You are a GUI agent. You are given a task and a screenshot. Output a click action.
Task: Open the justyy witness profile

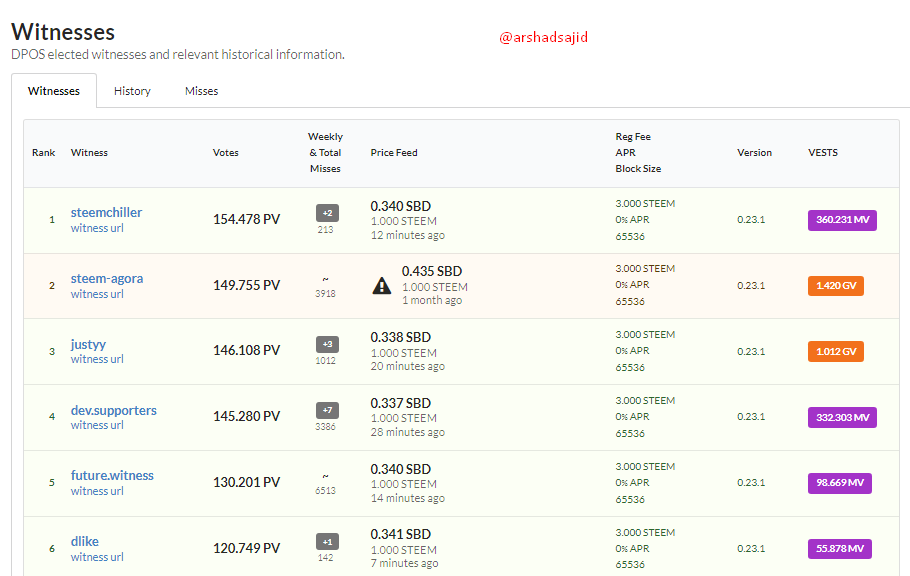click(88, 344)
